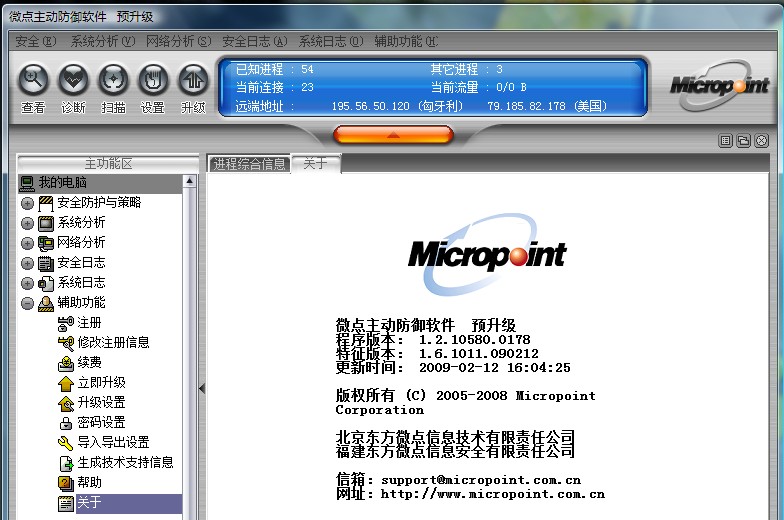The width and height of the screenshot is (784, 520).
Task: Open the 安全(E) menu
Action: (36, 42)
